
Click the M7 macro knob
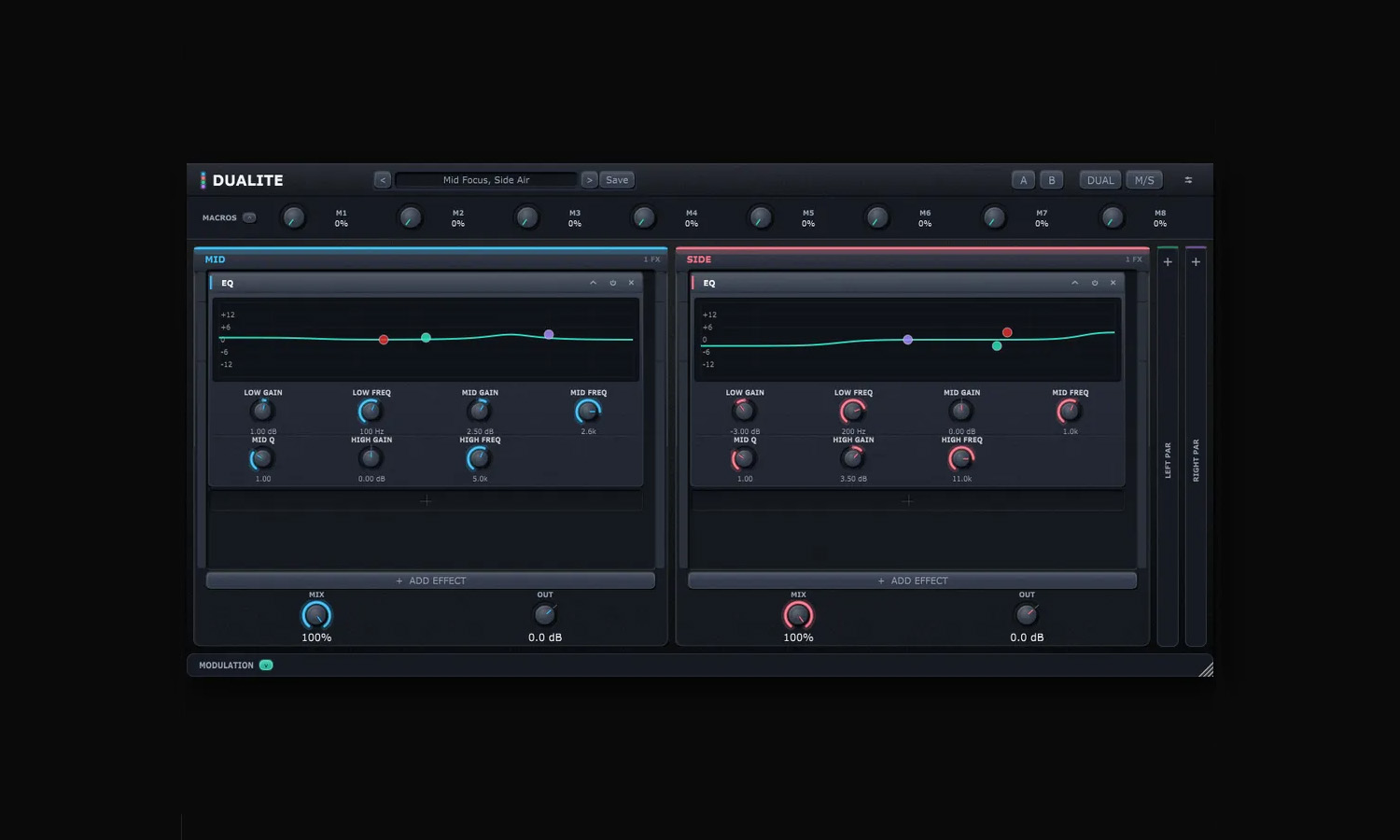click(x=994, y=218)
